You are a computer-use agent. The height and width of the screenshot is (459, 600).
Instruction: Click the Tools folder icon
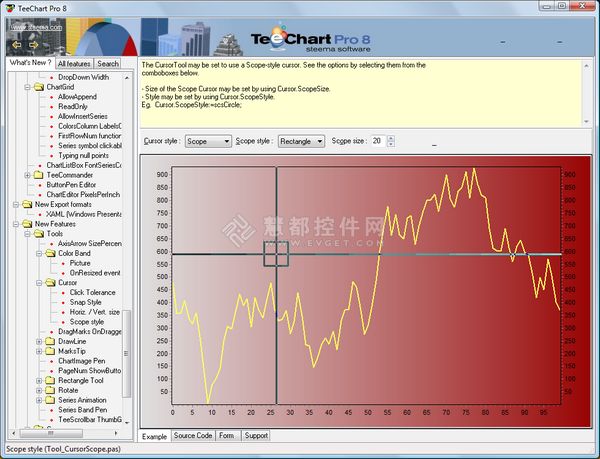click(39, 234)
